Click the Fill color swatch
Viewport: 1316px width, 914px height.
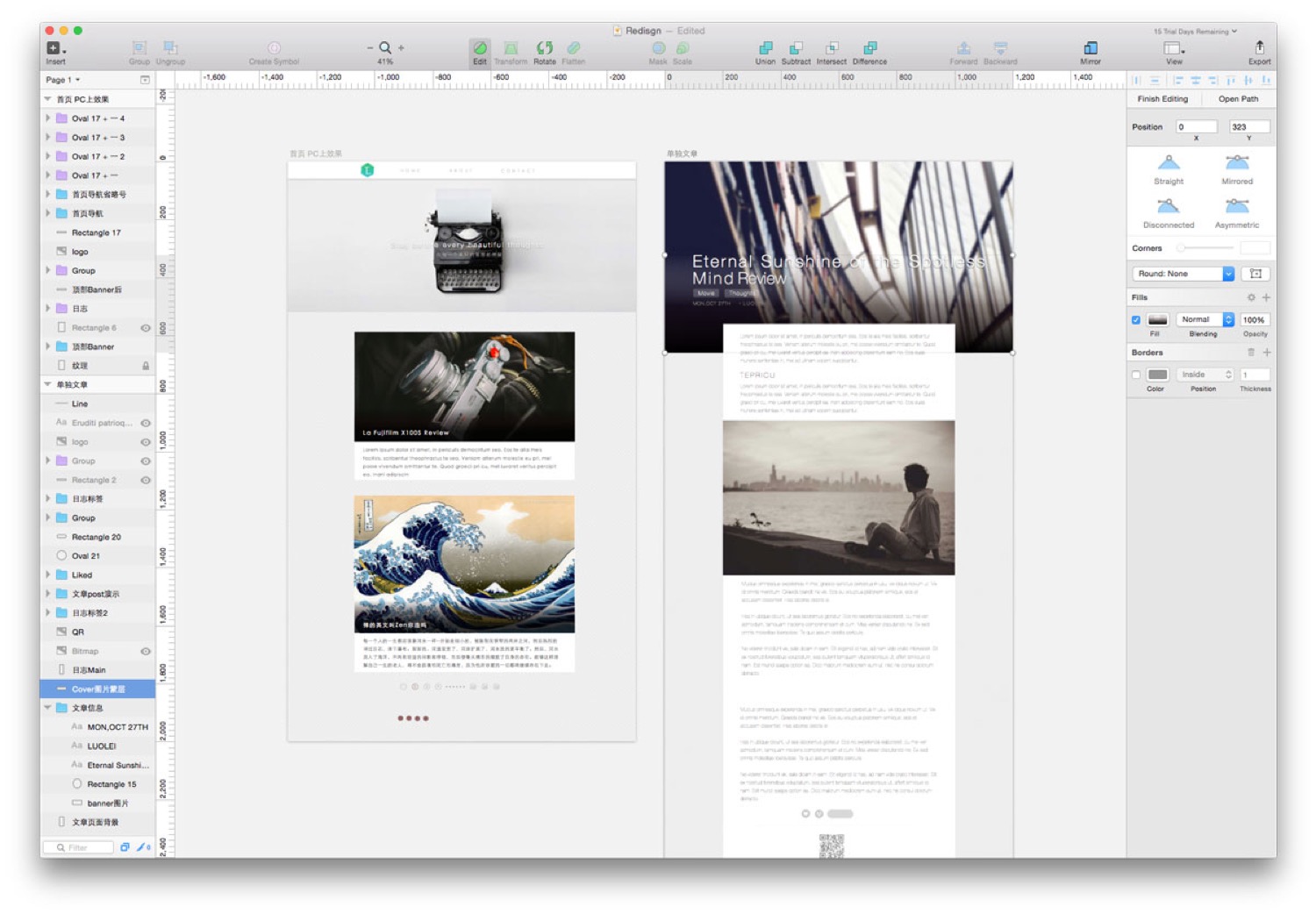(1158, 320)
